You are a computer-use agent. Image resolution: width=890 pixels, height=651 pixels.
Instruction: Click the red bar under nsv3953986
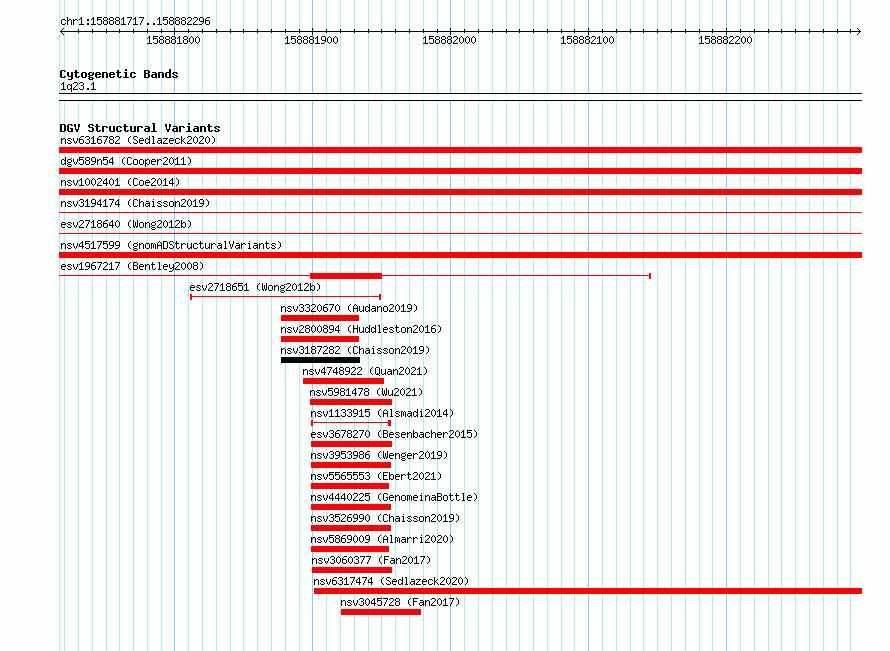click(x=351, y=465)
